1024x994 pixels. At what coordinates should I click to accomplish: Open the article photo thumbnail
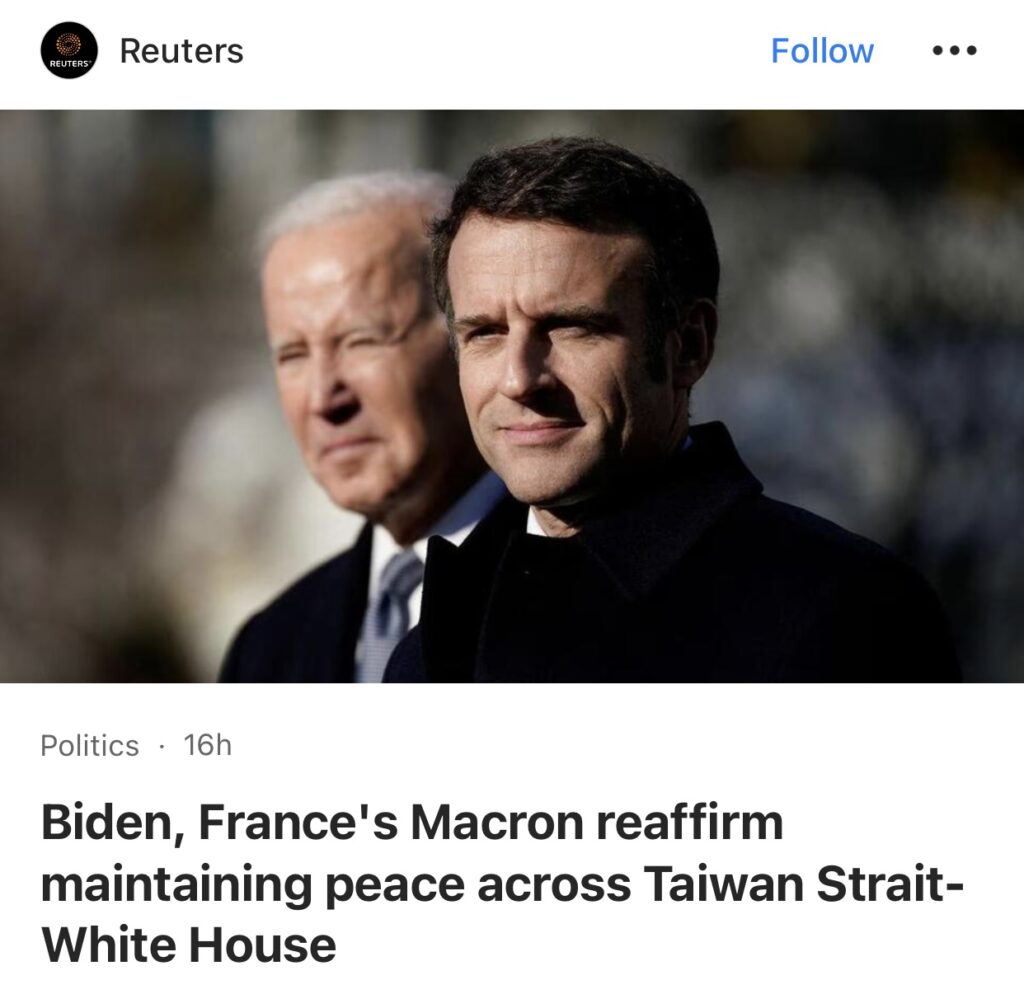512,396
